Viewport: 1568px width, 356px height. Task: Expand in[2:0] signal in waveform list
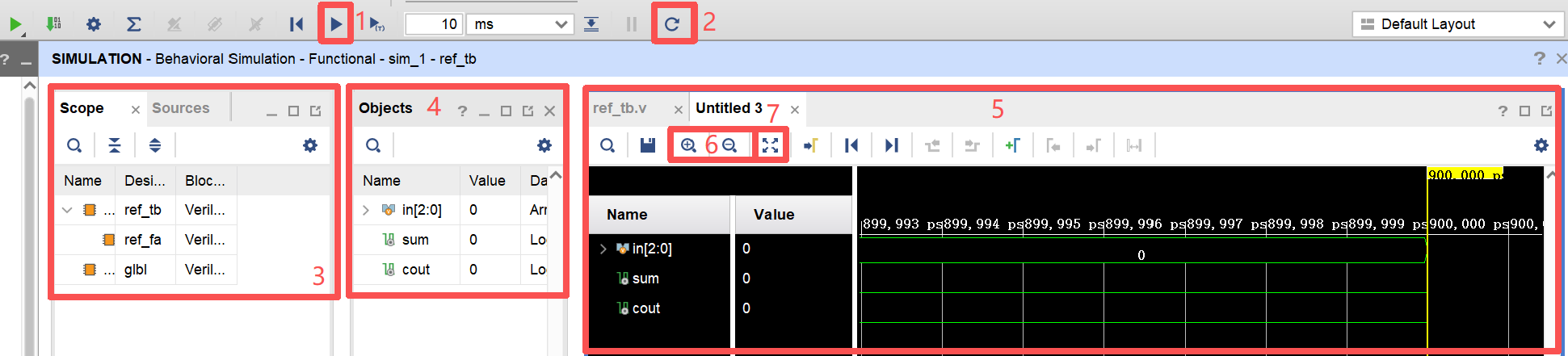[x=603, y=249]
